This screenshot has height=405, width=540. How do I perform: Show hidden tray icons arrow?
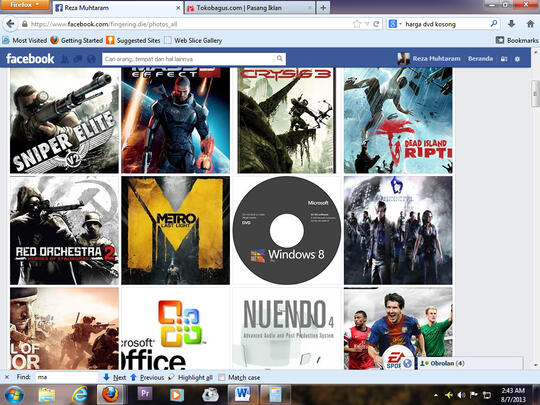click(436, 395)
